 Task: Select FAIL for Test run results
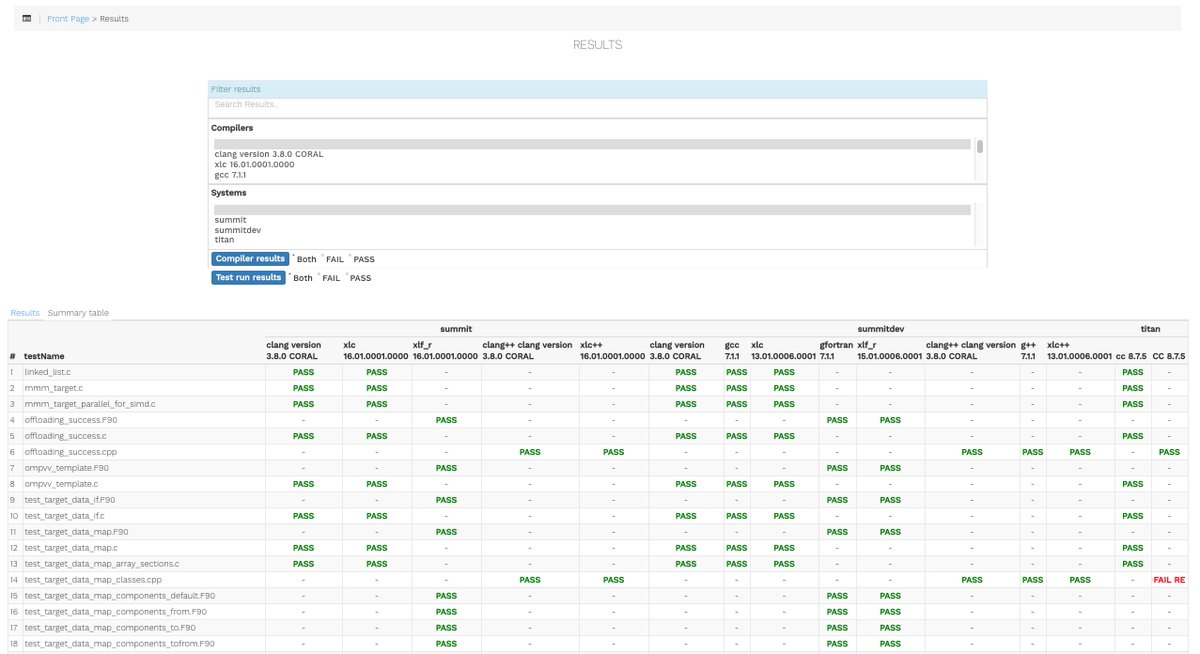tap(331, 278)
